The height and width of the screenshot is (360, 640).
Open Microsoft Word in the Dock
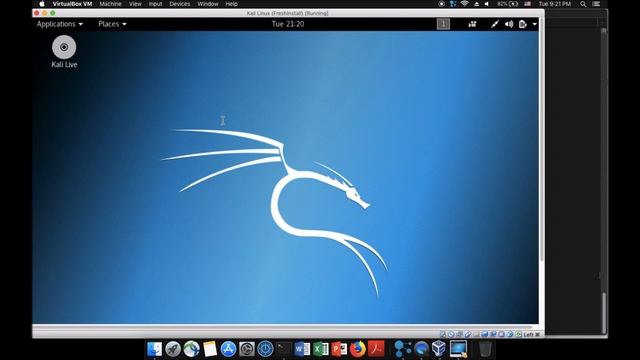pyautogui.click(x=302, y=349)
